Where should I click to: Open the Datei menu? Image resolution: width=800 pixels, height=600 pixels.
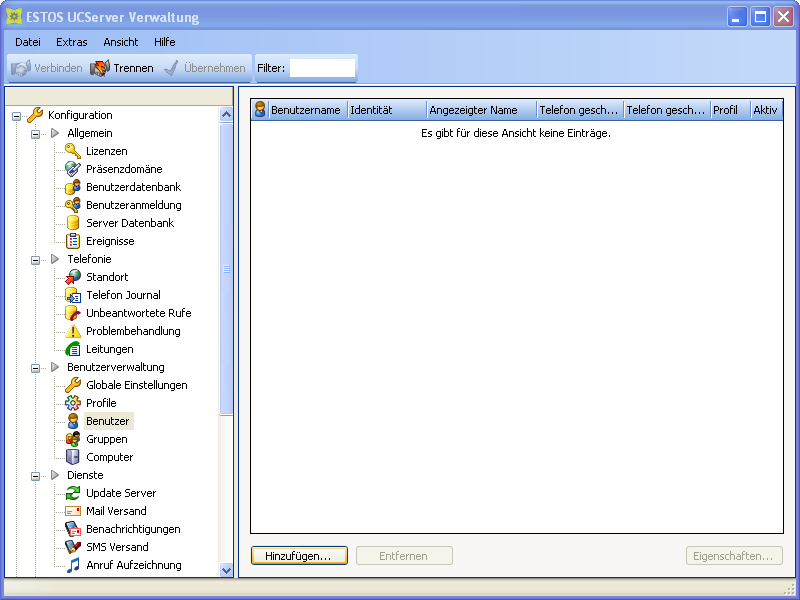[28, 42]
